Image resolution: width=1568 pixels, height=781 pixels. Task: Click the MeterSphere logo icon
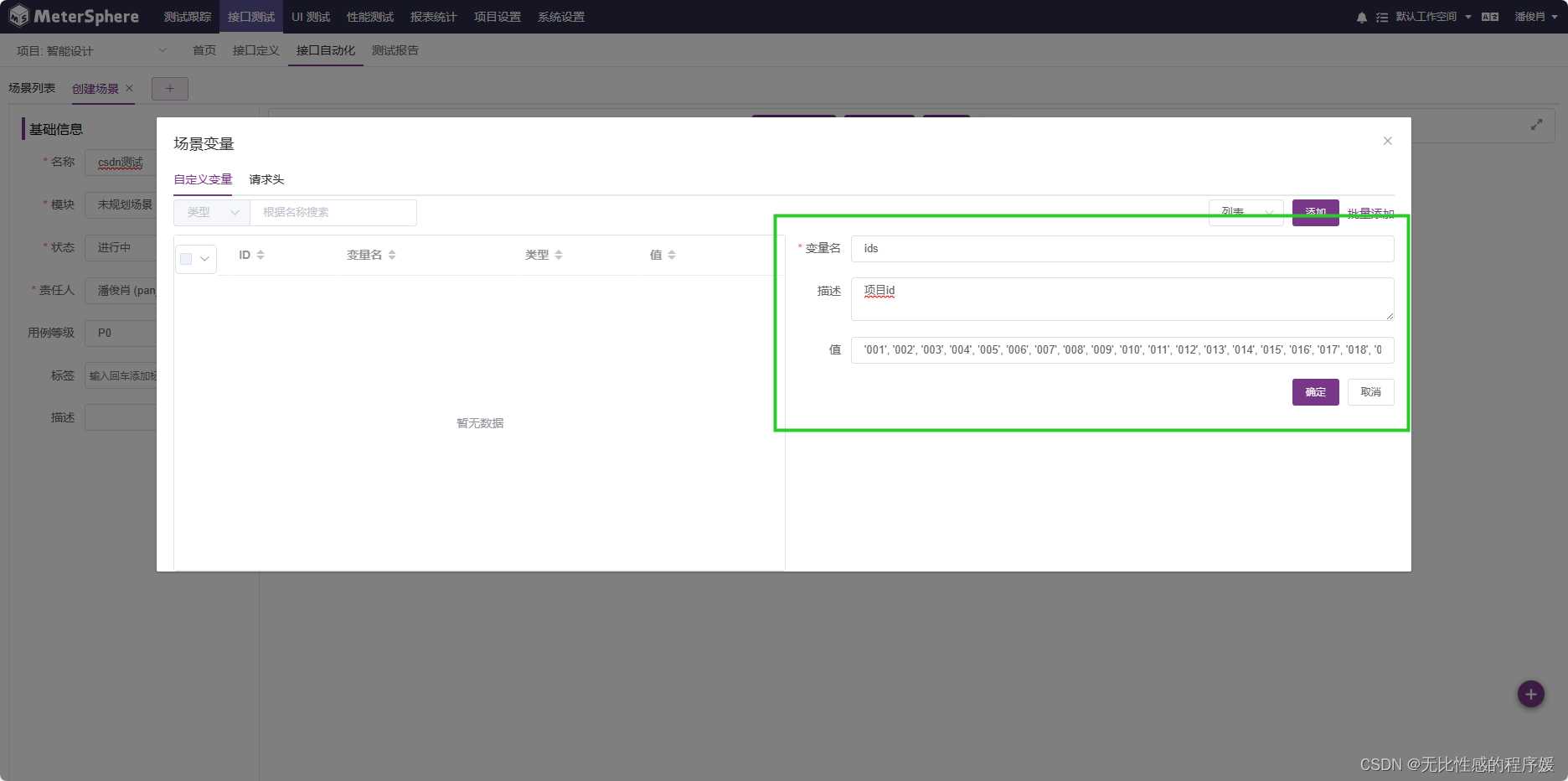18,16
